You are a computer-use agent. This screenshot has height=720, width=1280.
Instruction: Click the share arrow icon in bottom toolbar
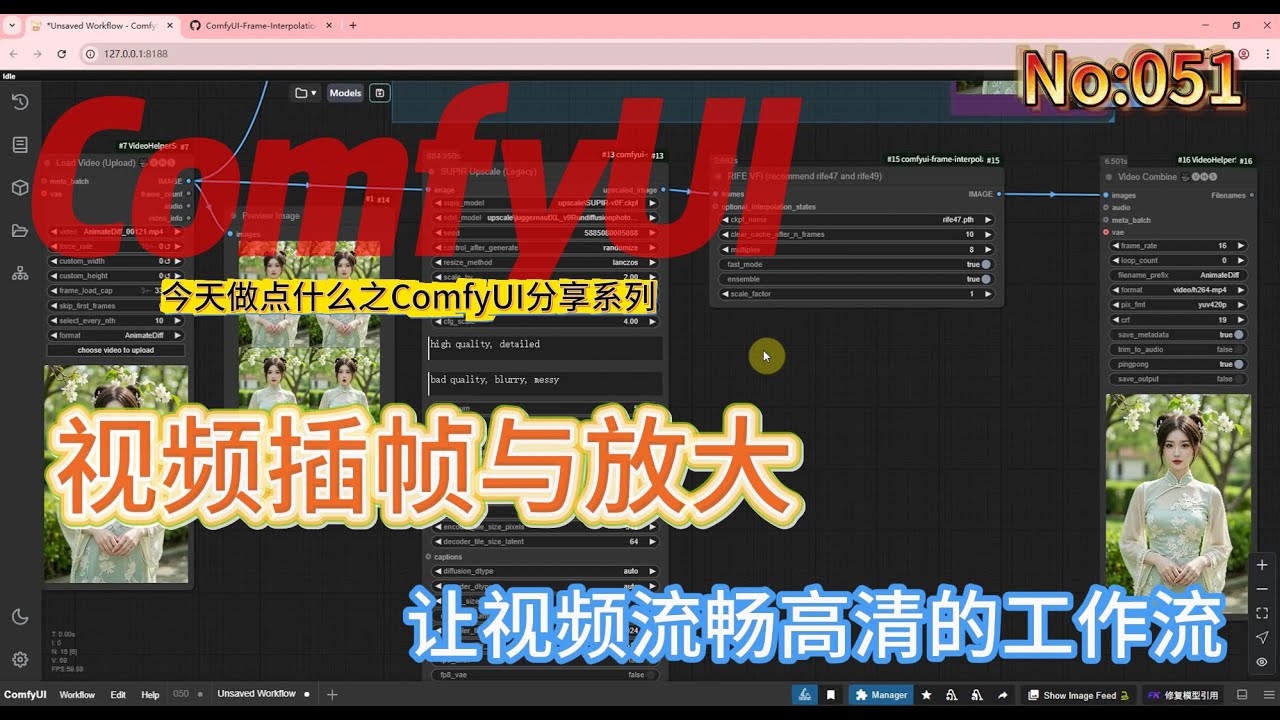1002,695
